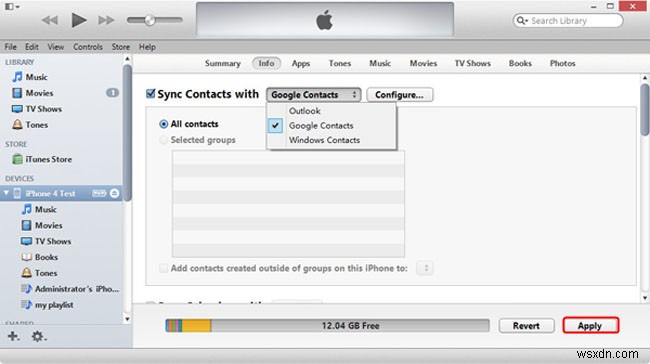
Task: Open TV Shows icon under iPhone 4 Test
Action: point(26,241)
